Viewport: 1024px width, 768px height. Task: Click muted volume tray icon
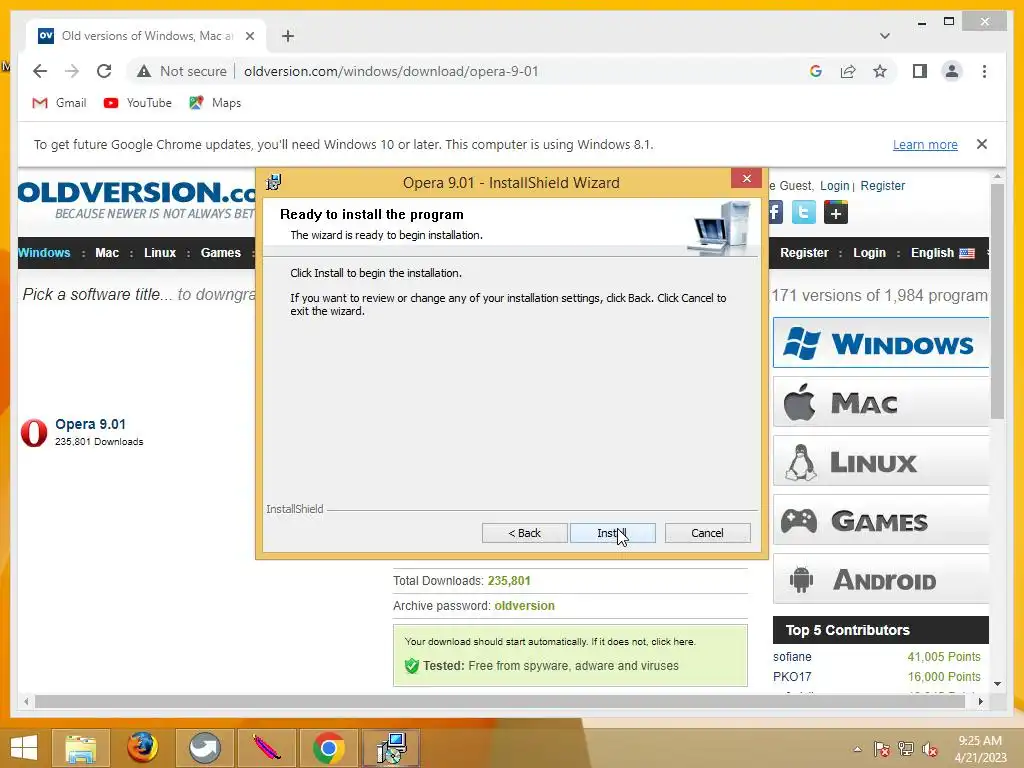coord(929,749)
